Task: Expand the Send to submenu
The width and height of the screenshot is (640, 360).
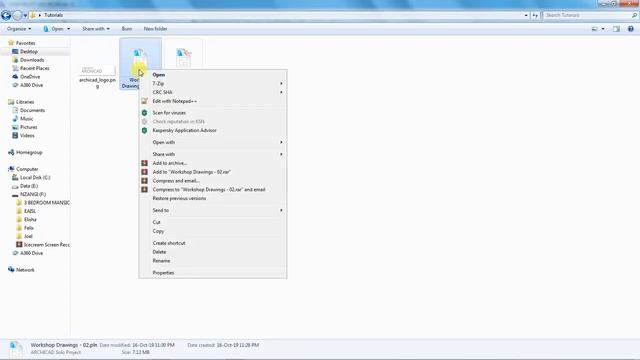Action: coord(213,210)
